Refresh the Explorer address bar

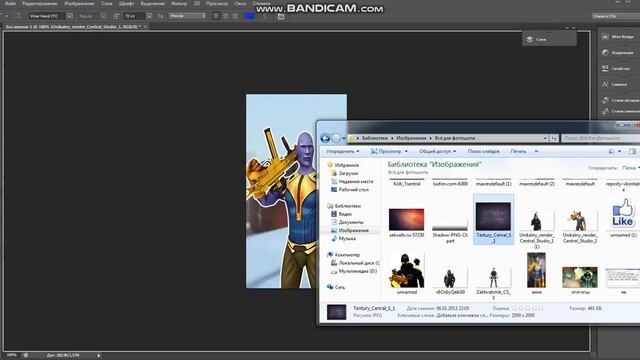(553, 138)
